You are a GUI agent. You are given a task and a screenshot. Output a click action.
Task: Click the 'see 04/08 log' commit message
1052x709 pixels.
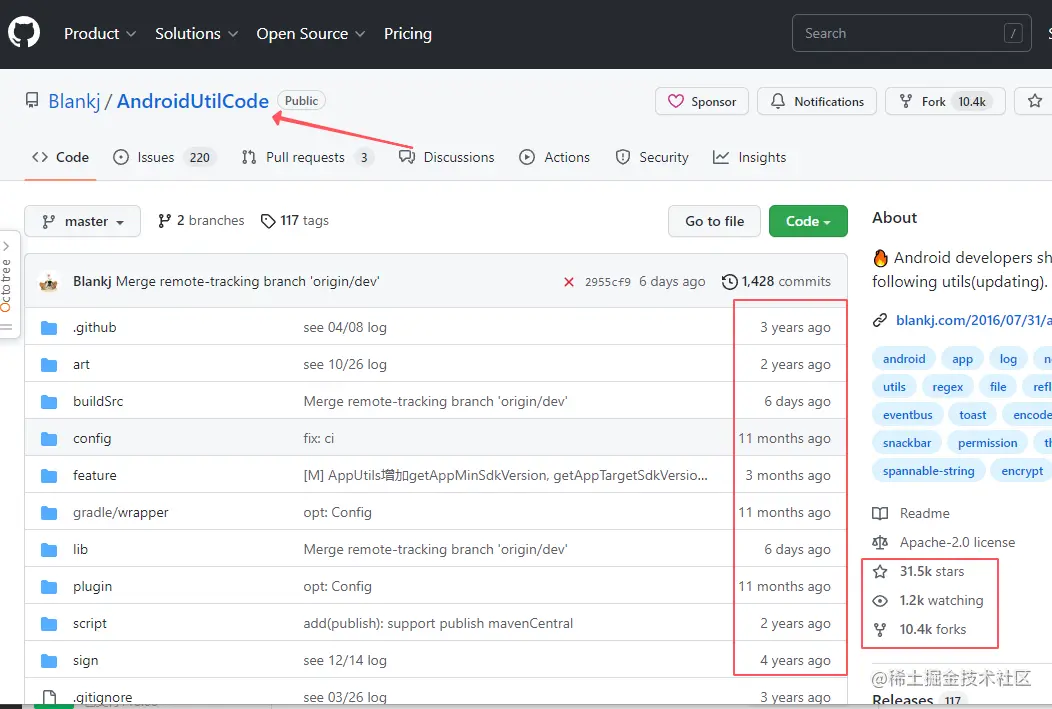point(345,327)
